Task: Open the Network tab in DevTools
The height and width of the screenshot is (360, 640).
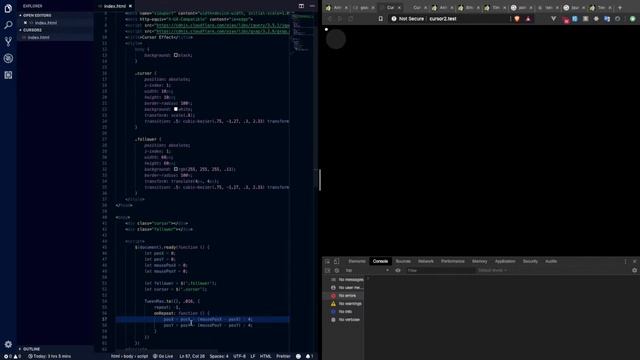Action: [426, 261]
